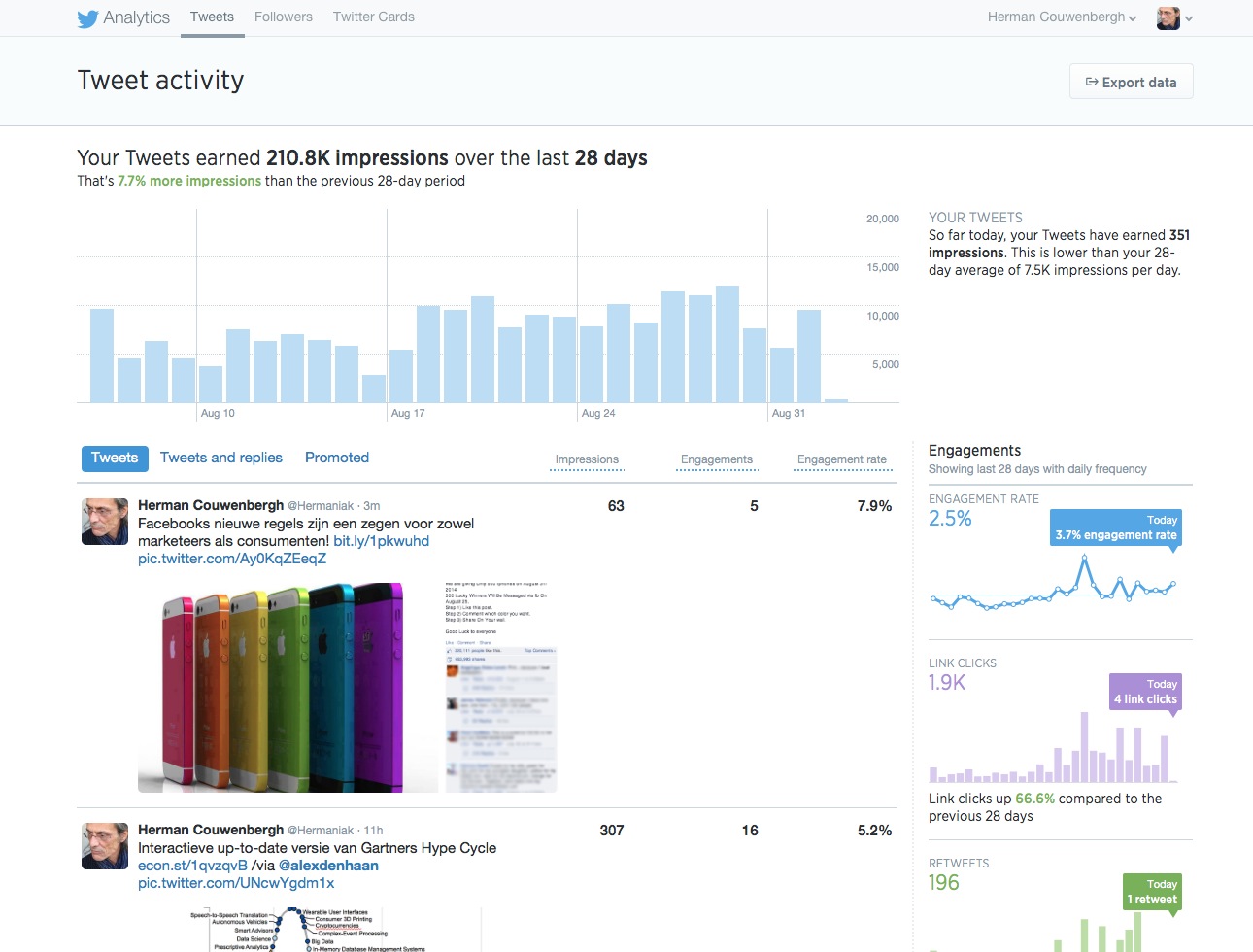Click the 7.7% more impressions text
The height and width of the screenshot is (952, 1253).
click(x=189, y=181)
